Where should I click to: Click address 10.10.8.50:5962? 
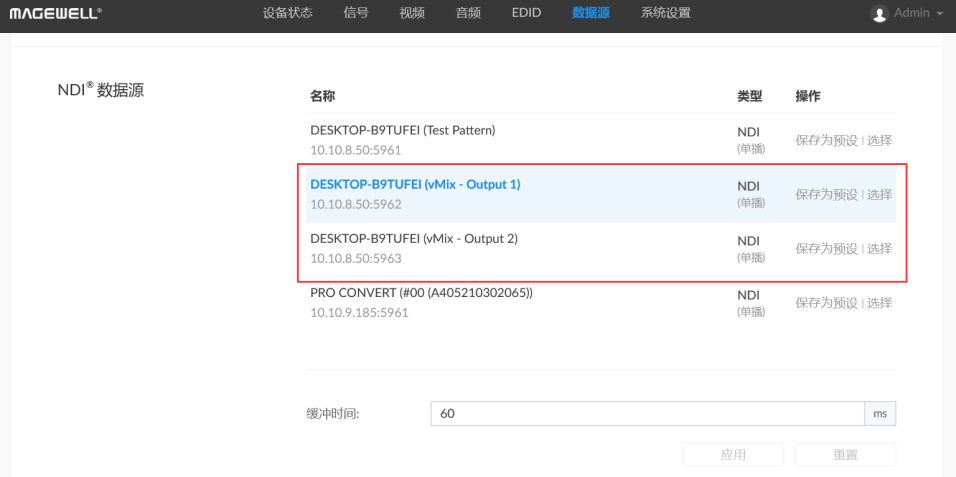[355, 204]
